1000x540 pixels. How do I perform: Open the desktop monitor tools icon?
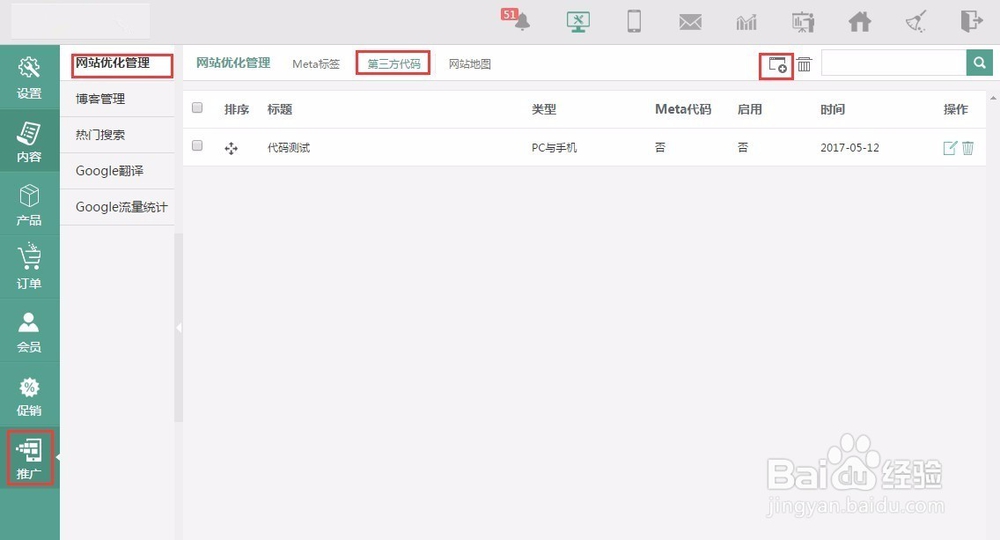click(x=578, y=22)
